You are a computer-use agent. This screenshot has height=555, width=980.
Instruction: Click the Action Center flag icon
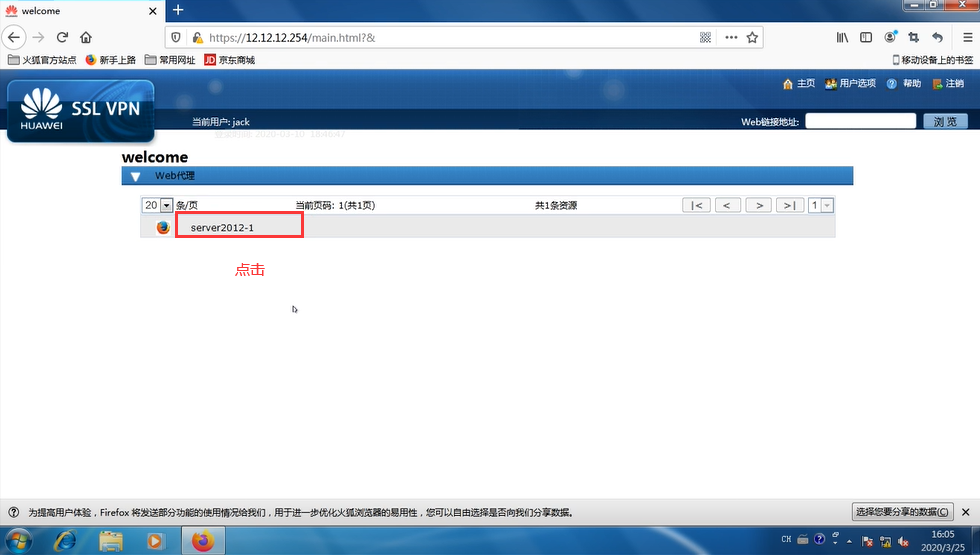click(867, 541)
